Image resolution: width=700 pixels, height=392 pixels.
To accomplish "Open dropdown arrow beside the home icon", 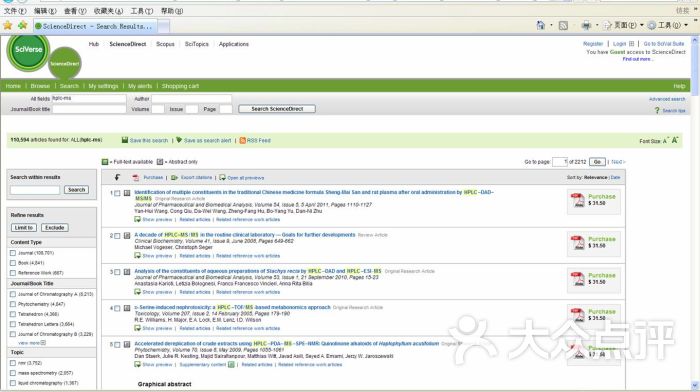I will 551,25.
